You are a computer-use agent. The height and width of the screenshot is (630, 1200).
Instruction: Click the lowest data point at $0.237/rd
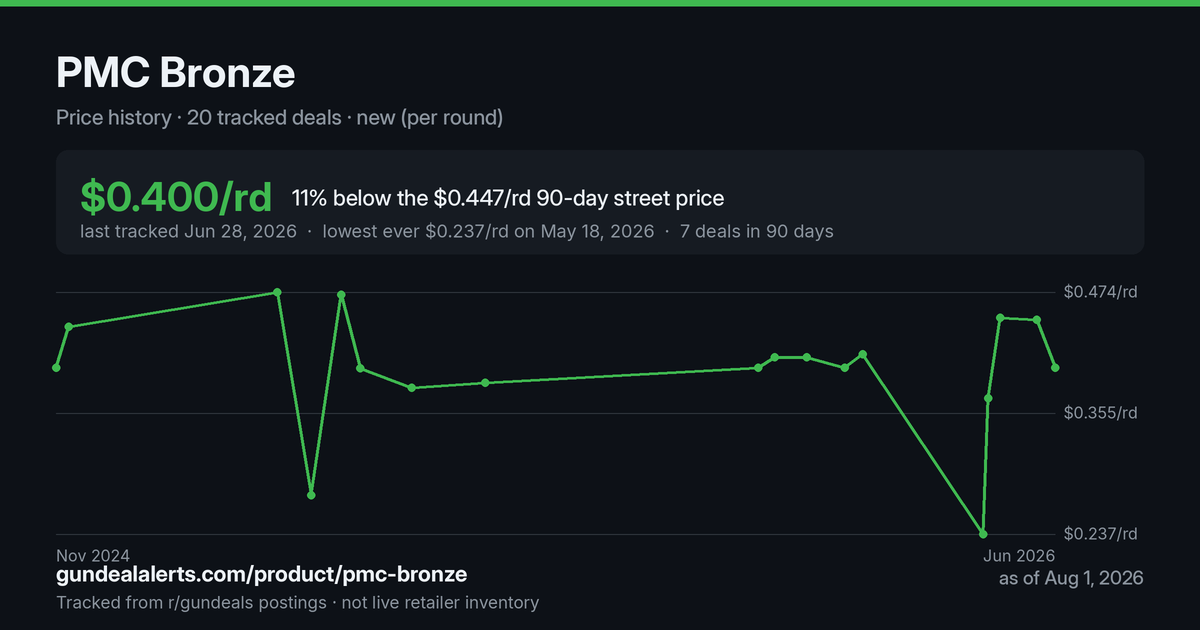coord(983,534)
